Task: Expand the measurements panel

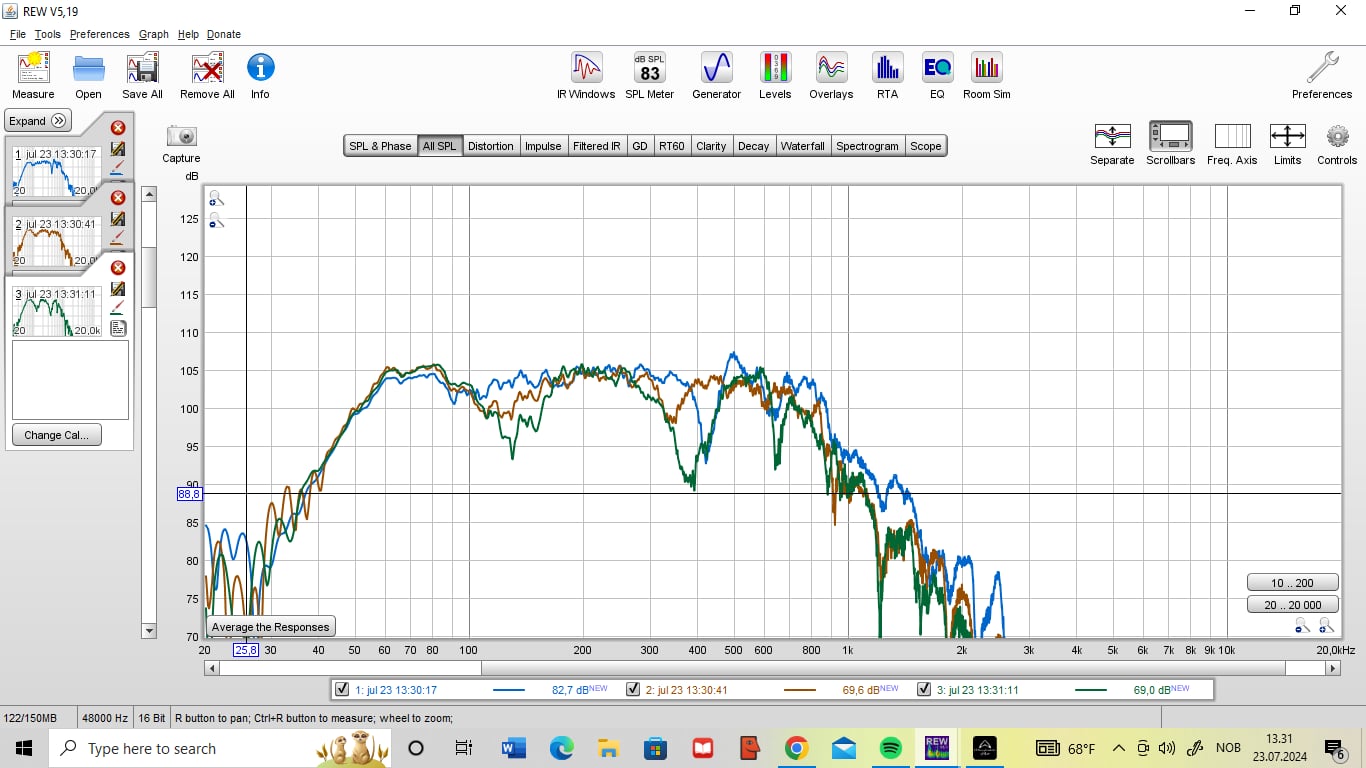Action: pos(38,121)
